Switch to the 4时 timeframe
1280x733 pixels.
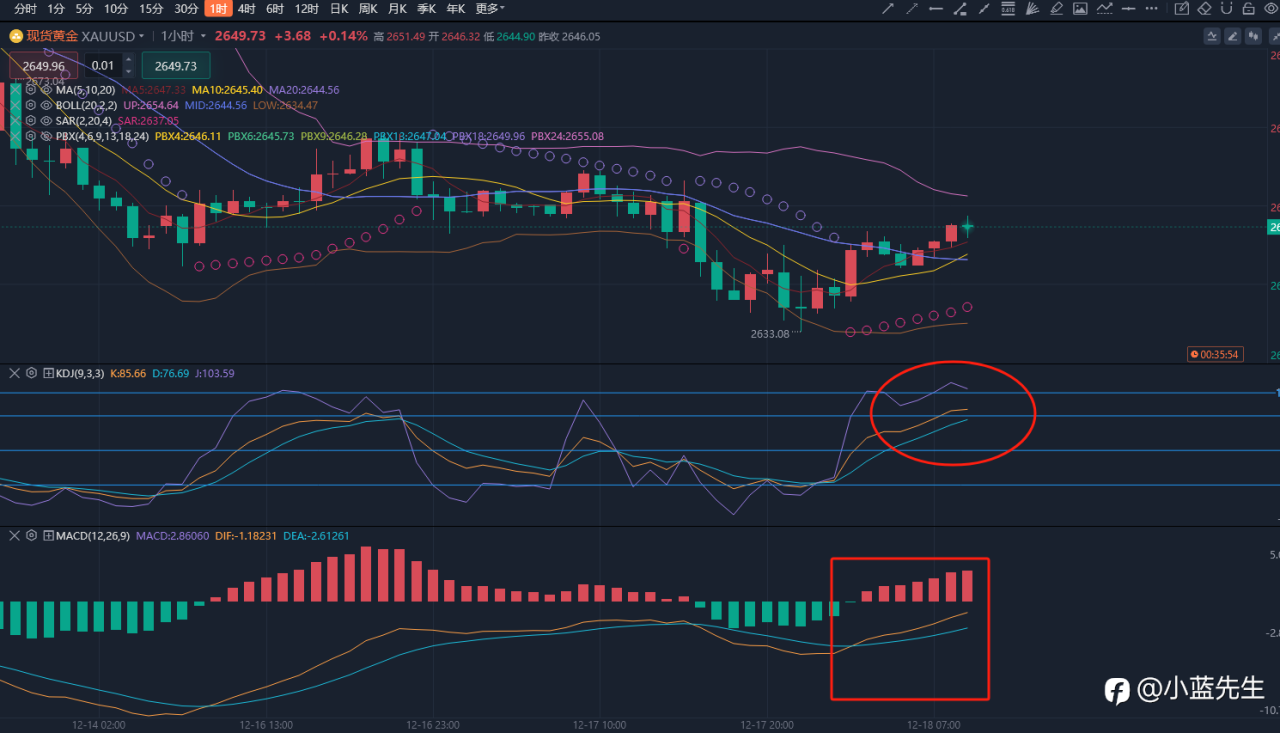[x=246, y=9]
